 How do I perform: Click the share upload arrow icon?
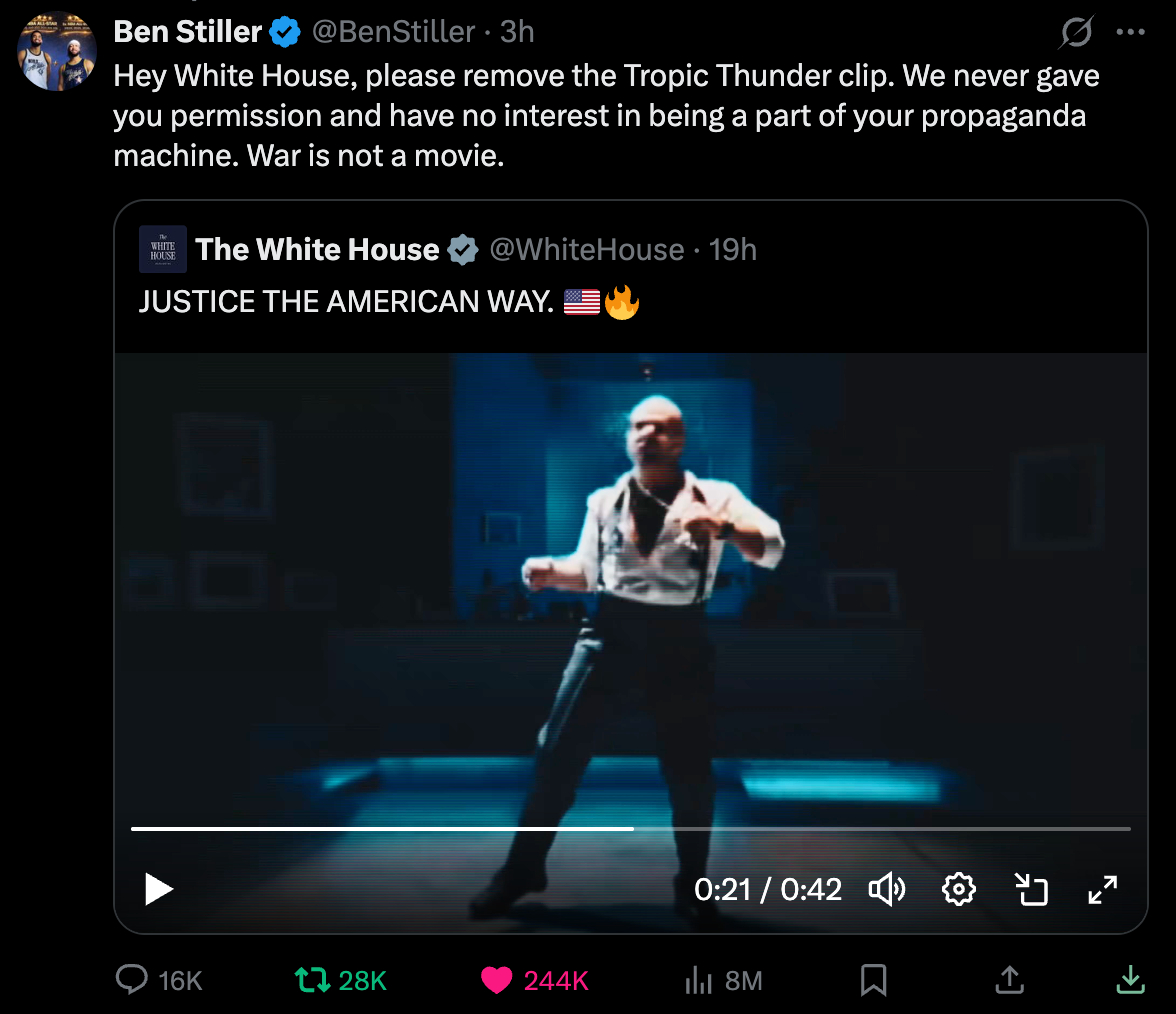pos(1009,980)
